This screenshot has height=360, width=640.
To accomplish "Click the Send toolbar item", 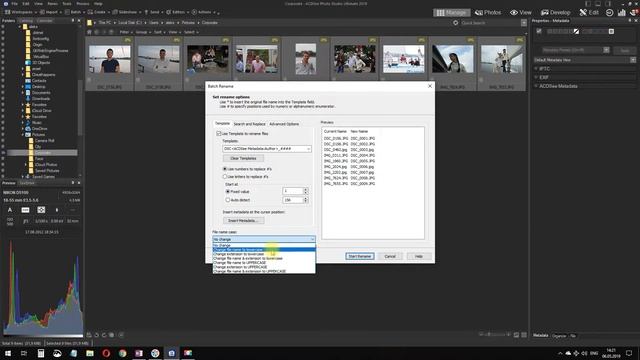I will 154,12.
